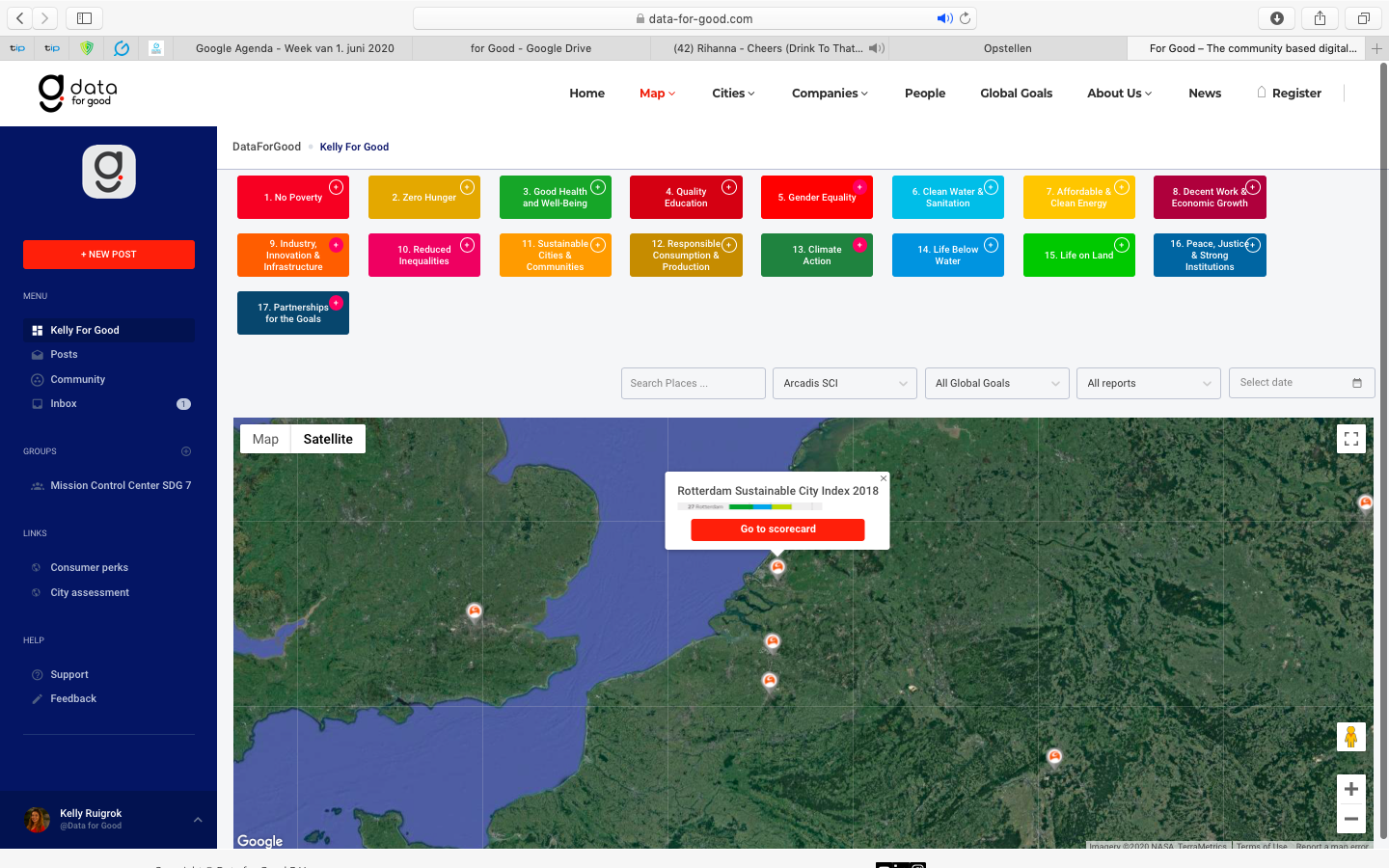Switch to the Satellite map tab
1389x868 pixels.
(x=328, y=439)
